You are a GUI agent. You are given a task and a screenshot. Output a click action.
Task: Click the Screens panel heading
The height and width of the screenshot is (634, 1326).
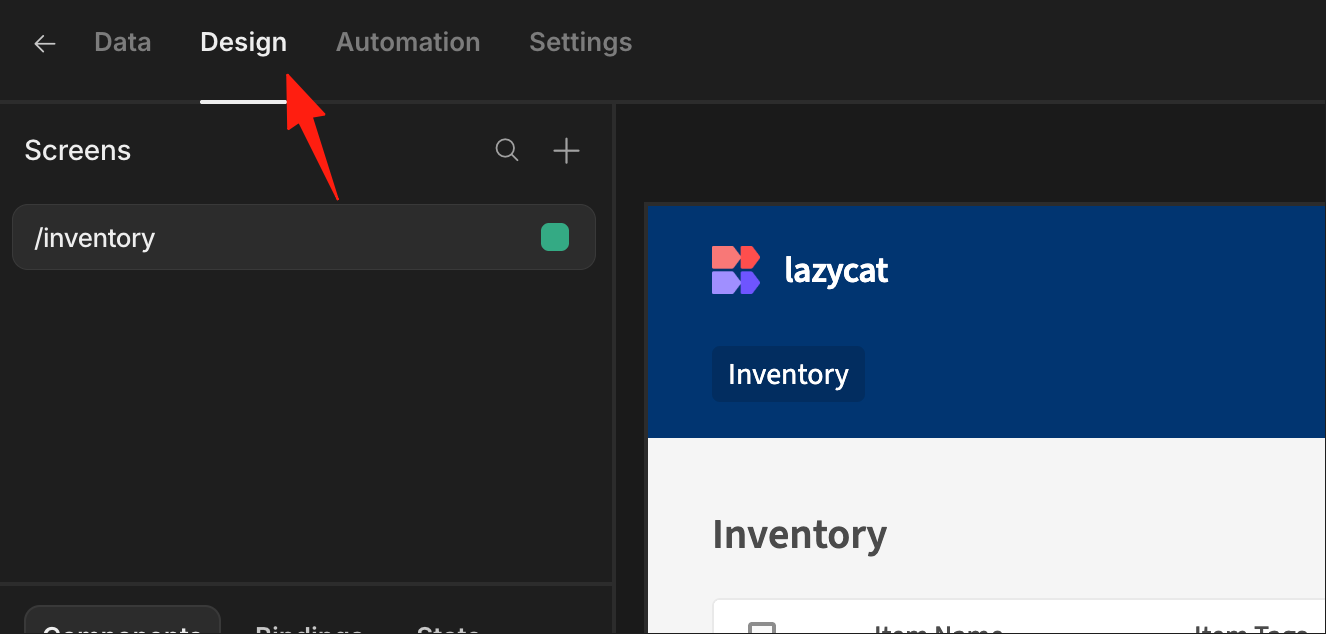pos(78,151)
